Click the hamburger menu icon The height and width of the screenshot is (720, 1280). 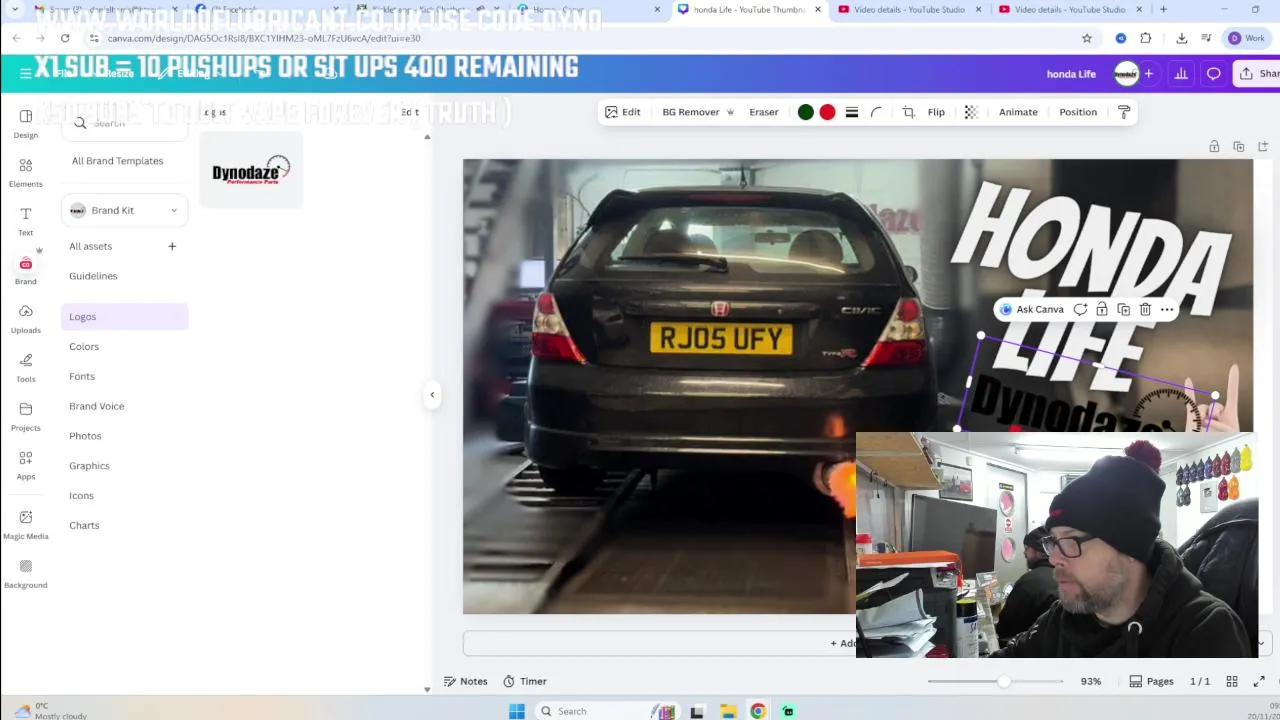[x=25, y=73]
